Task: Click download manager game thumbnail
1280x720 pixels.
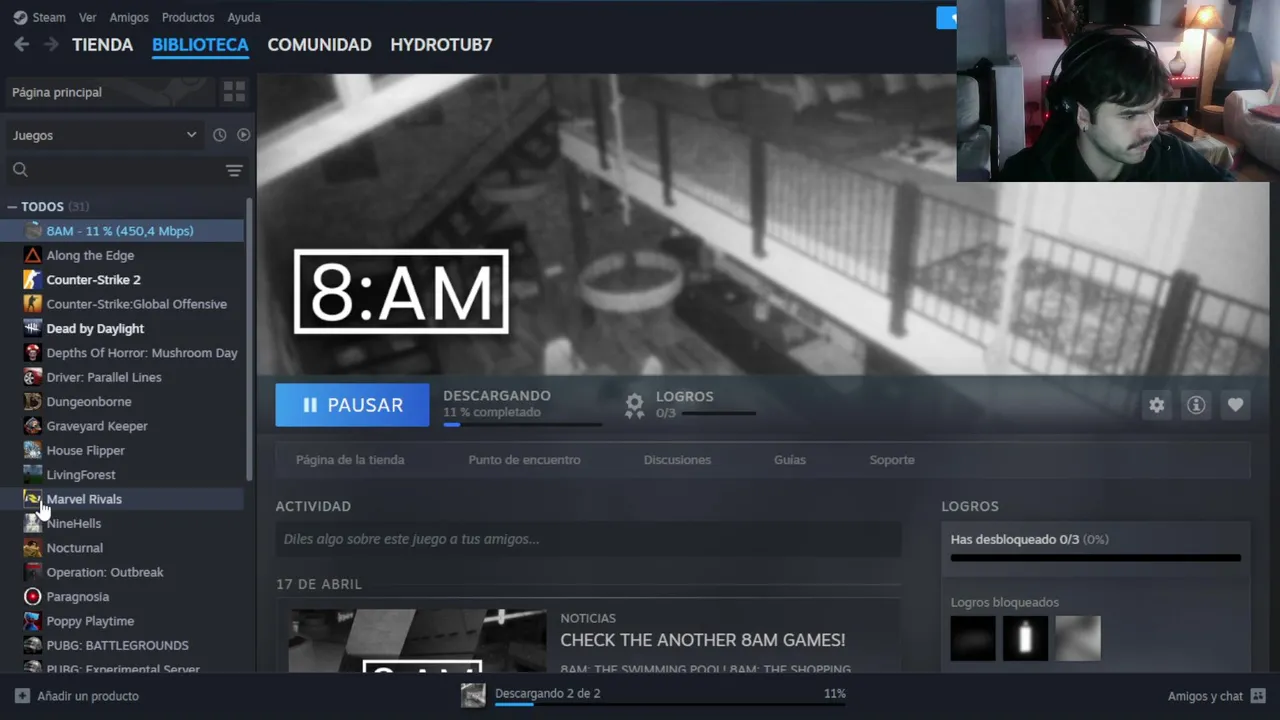Action: 473,695
